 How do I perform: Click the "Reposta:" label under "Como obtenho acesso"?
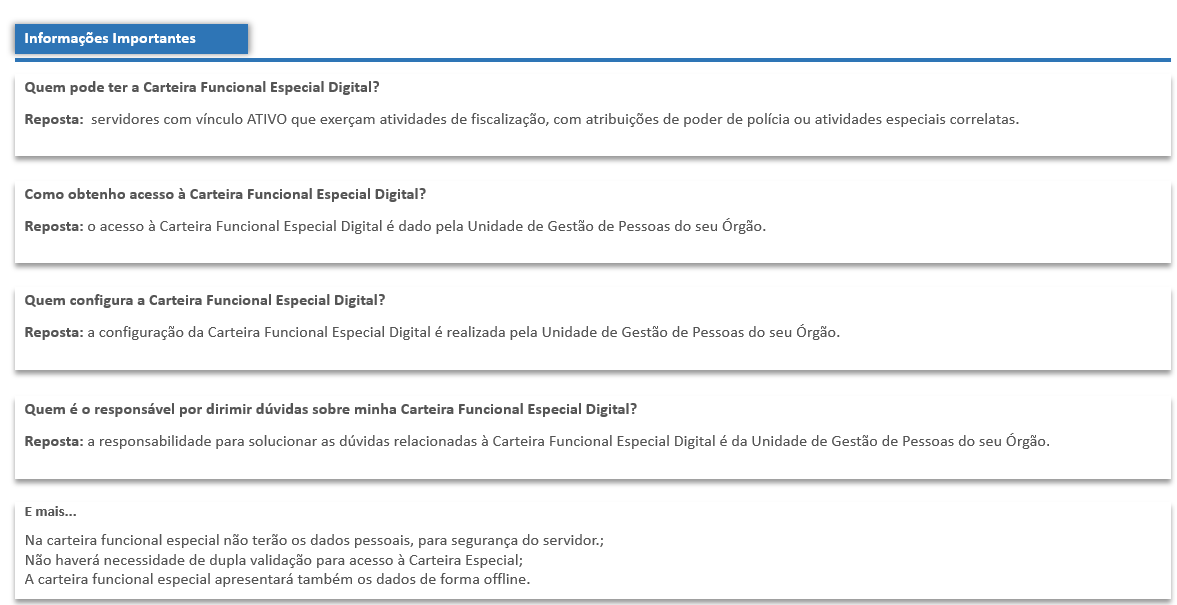coord(54,226)
